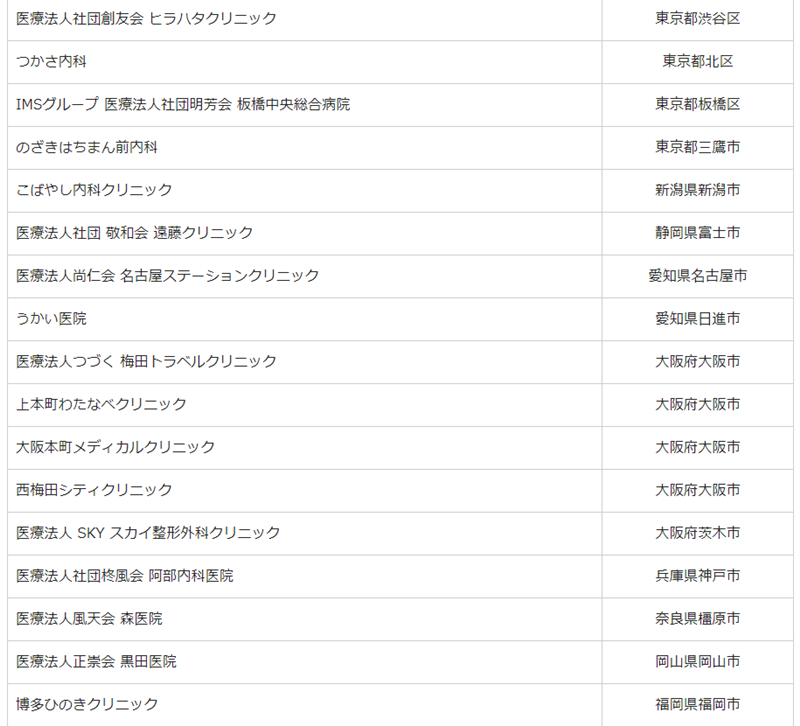Click the 森医院 entry
The width and height of the screenshot is (800, 726).
[x=89, y=618]
